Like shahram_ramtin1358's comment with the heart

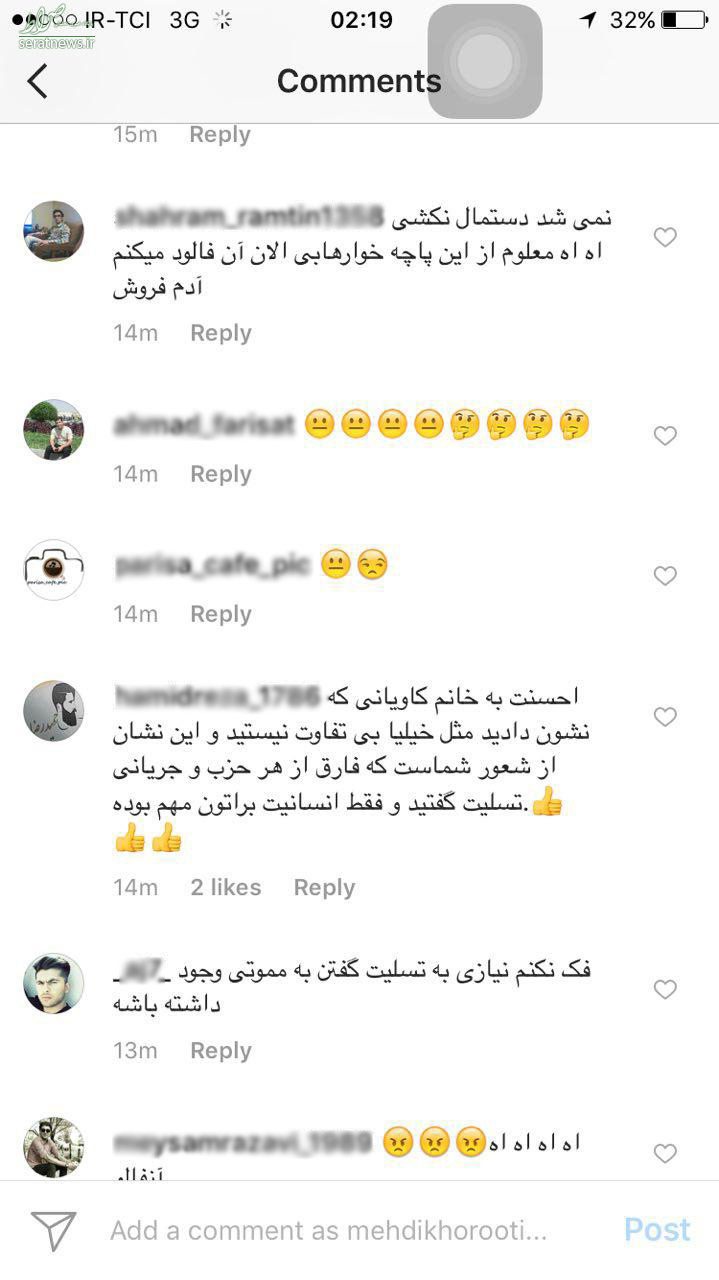pos(665,237)
